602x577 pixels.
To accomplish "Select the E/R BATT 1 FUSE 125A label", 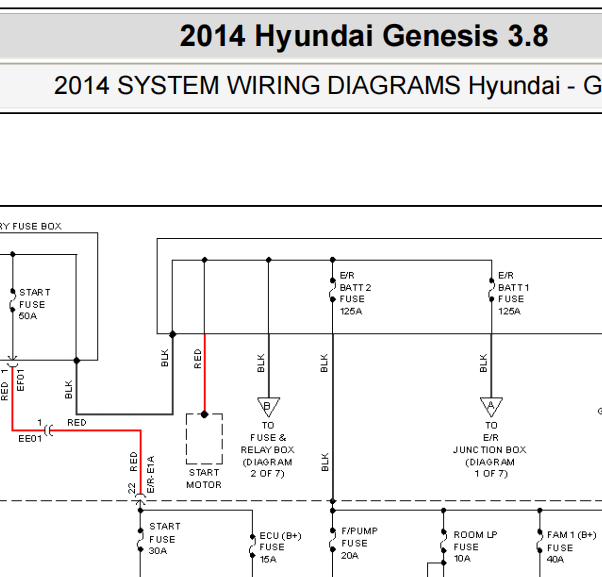I will click(x=514, y=293).
